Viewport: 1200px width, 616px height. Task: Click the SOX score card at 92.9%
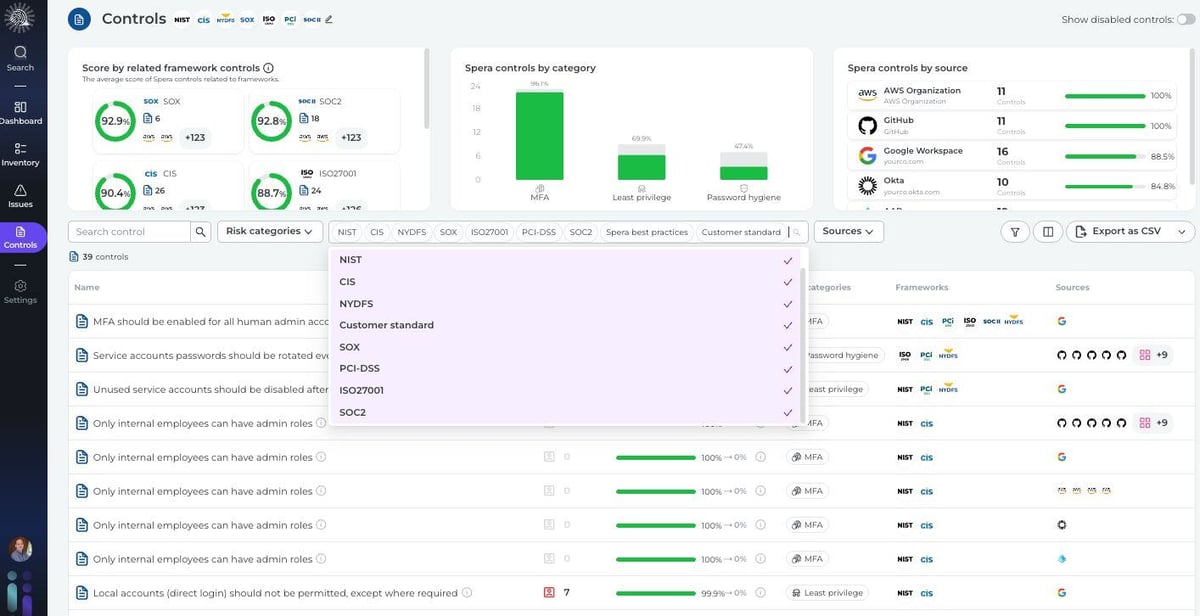[167, 121]
